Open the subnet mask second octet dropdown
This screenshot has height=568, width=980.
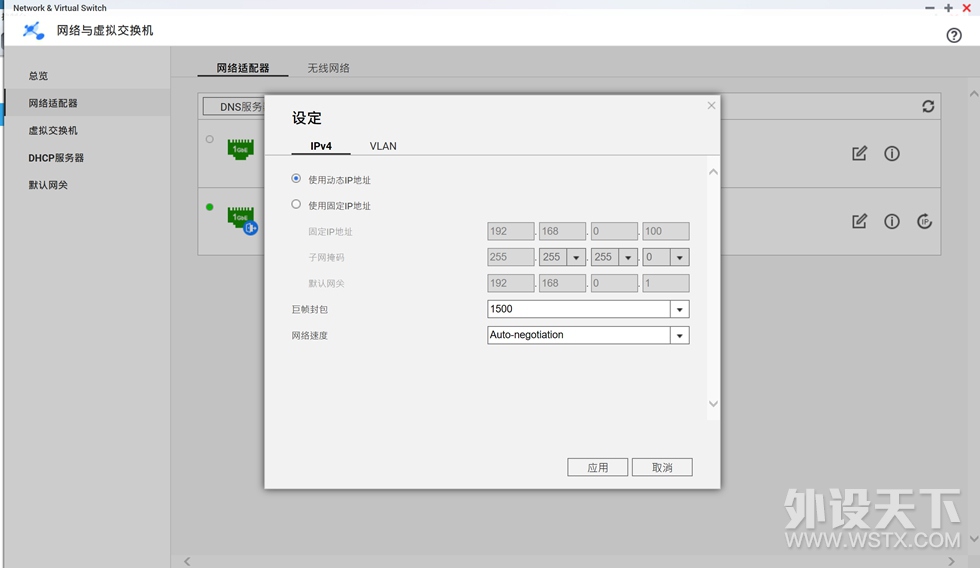[x=576, y=257]
